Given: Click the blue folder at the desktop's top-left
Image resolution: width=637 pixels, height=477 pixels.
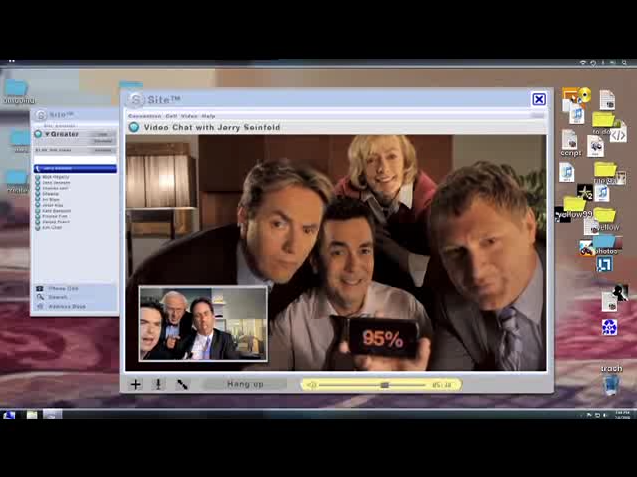Looking at the screenshot, I should tap(15, 88).
